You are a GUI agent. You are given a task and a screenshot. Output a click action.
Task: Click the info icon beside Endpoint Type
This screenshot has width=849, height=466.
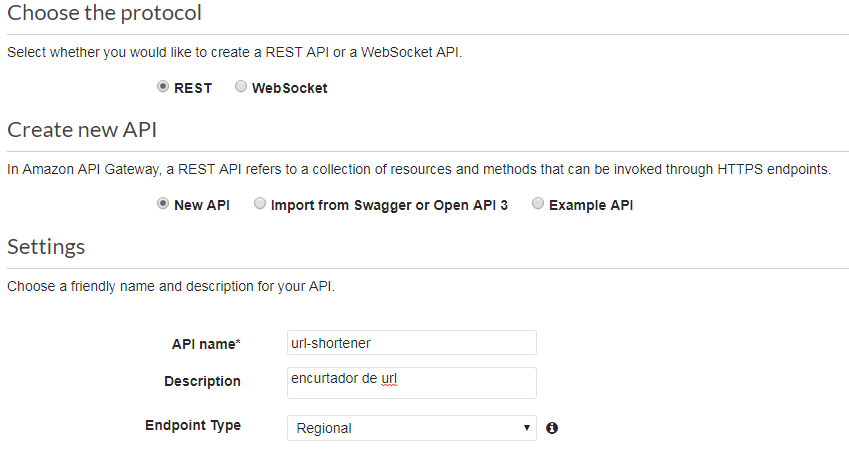(x=552, y=428)
